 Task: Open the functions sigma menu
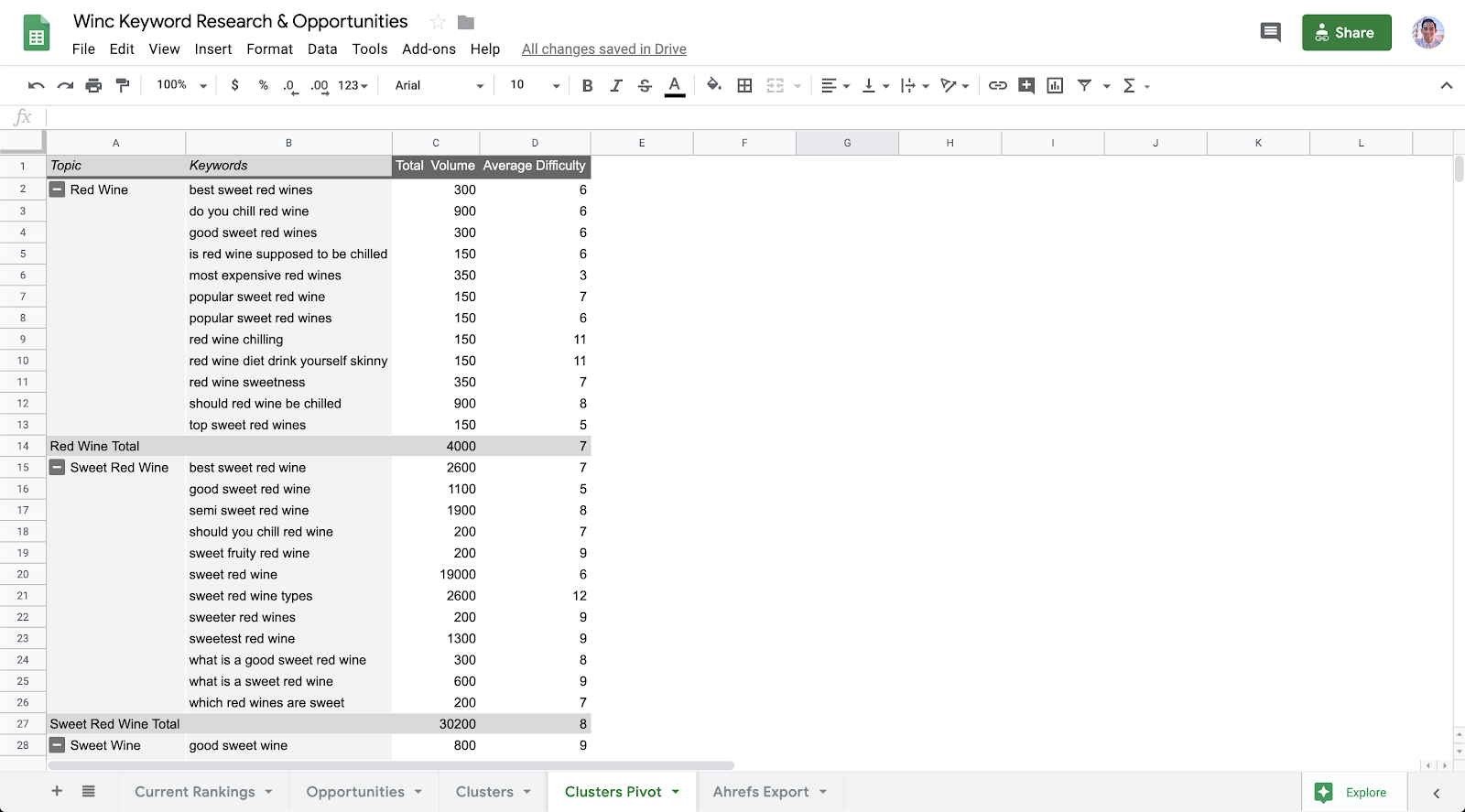(1135, 85)
